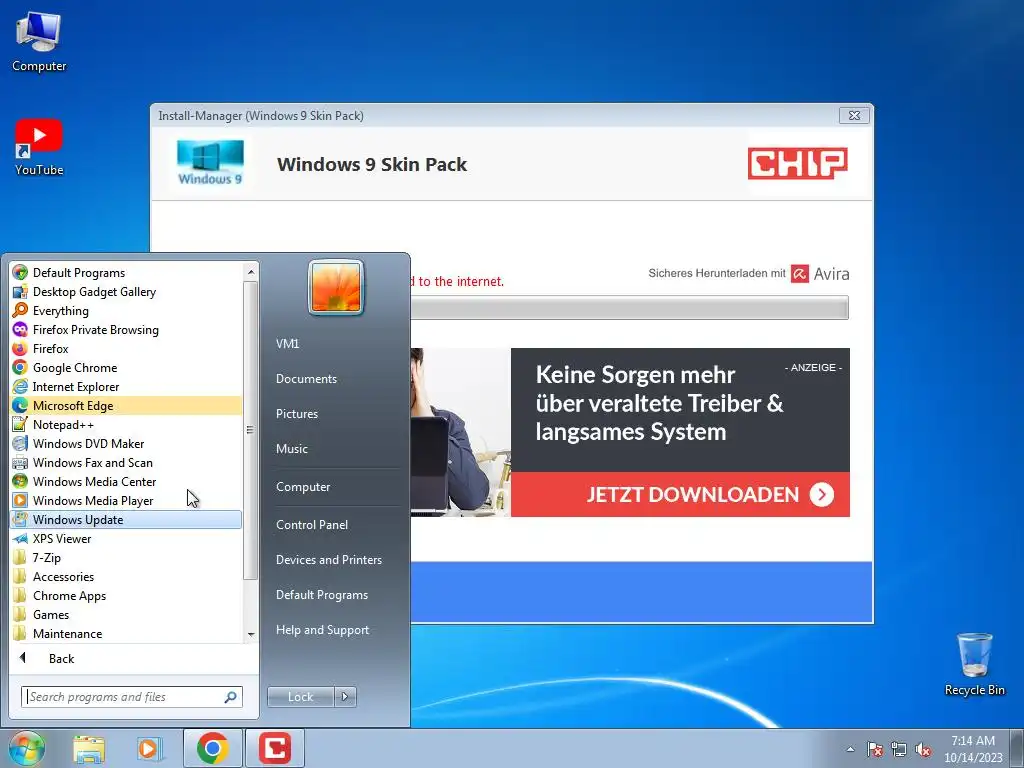Launch Internet Explorer icon
This screenshot has width=1024, height=768.
(20, 386)
